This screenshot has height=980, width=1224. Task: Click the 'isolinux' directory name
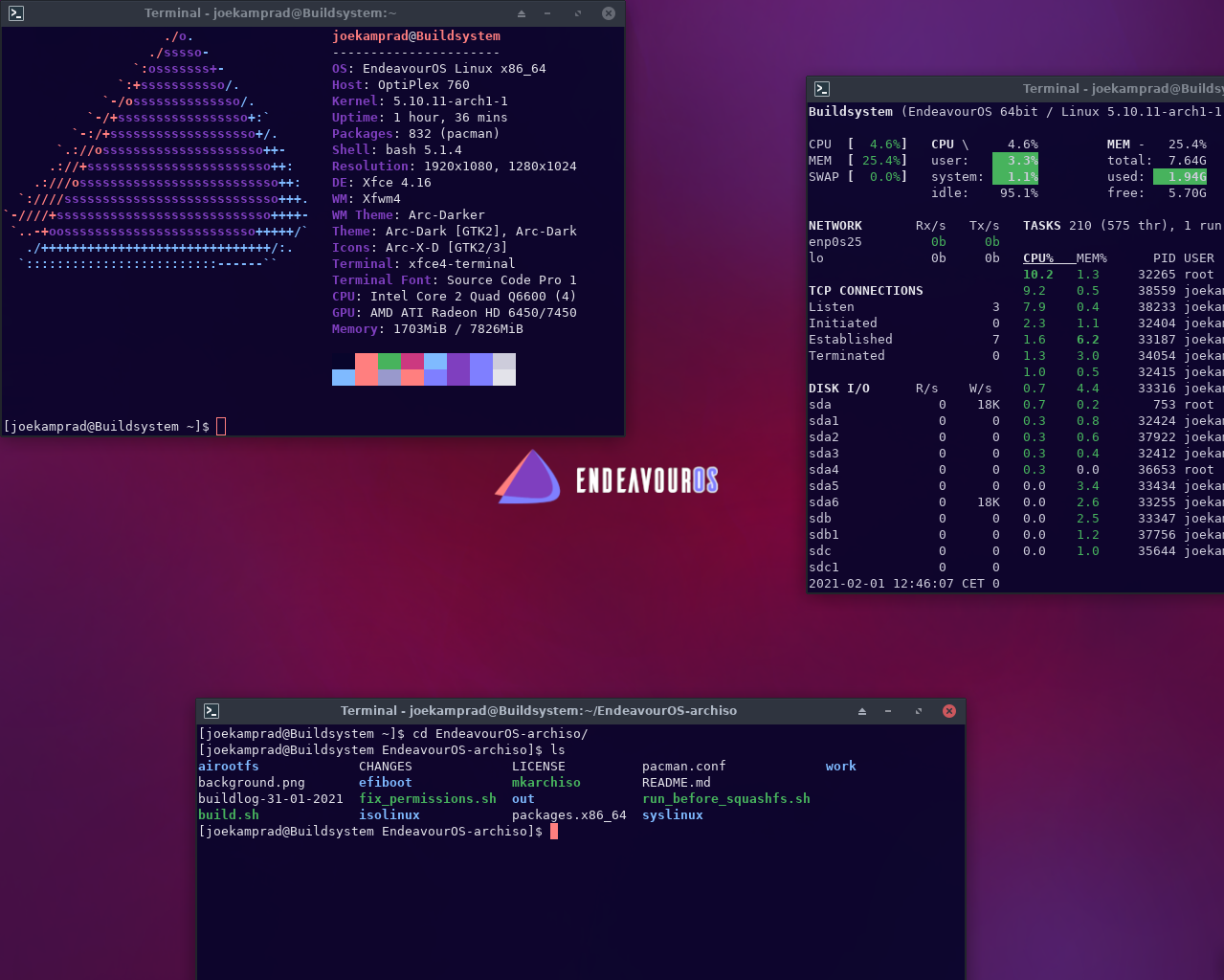click(389, 814)
